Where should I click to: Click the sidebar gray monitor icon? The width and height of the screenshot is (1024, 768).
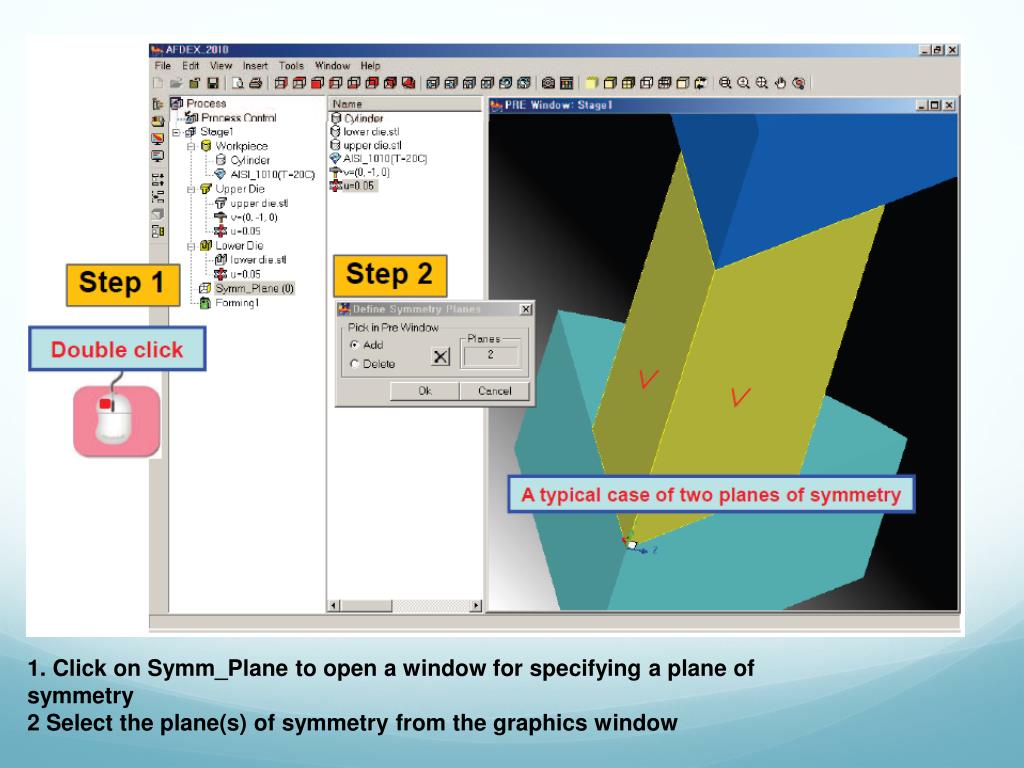tap(157, 157)
